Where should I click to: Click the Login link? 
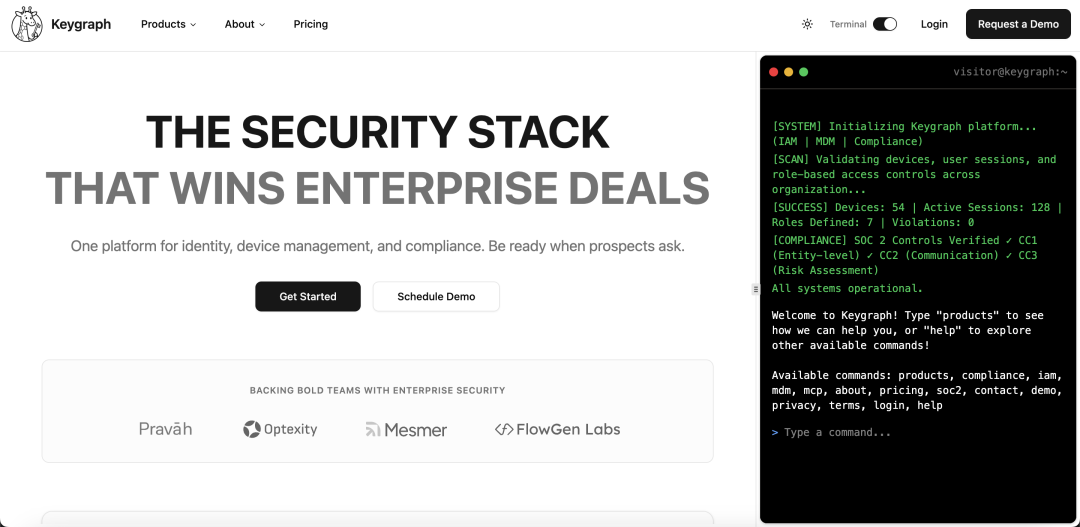coord(934,24)
